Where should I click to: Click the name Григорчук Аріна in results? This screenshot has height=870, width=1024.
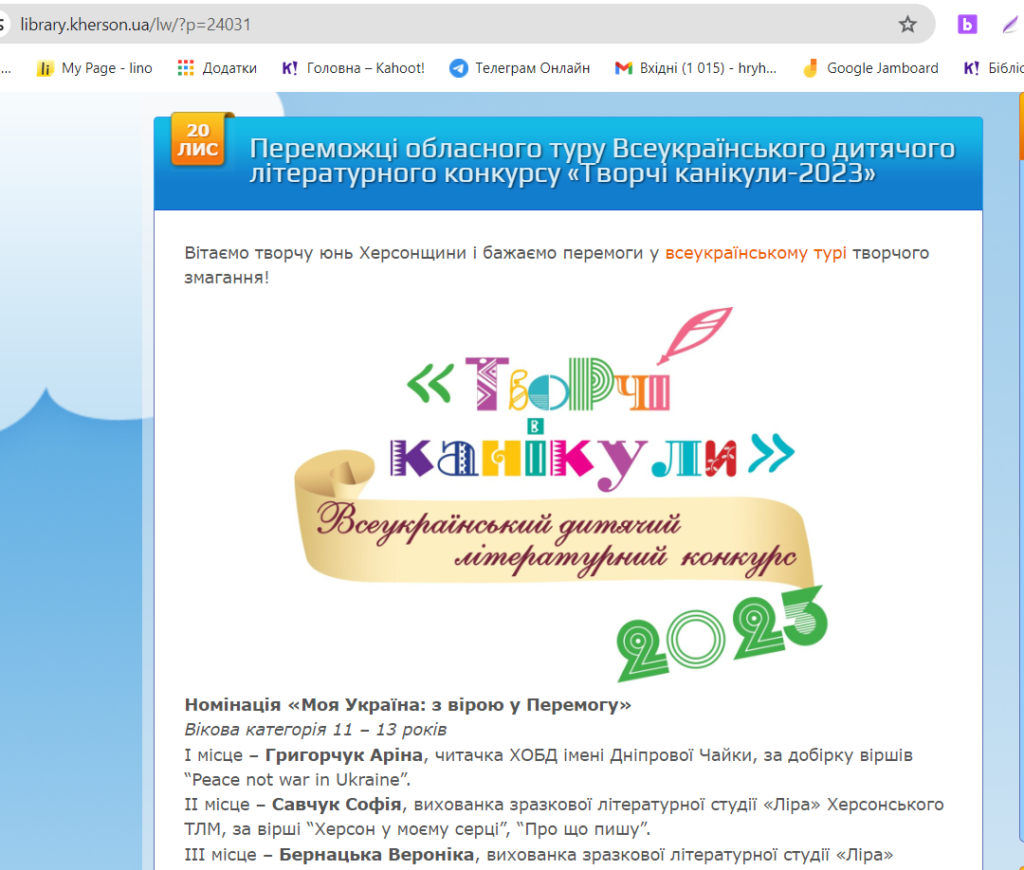(344, 755)
